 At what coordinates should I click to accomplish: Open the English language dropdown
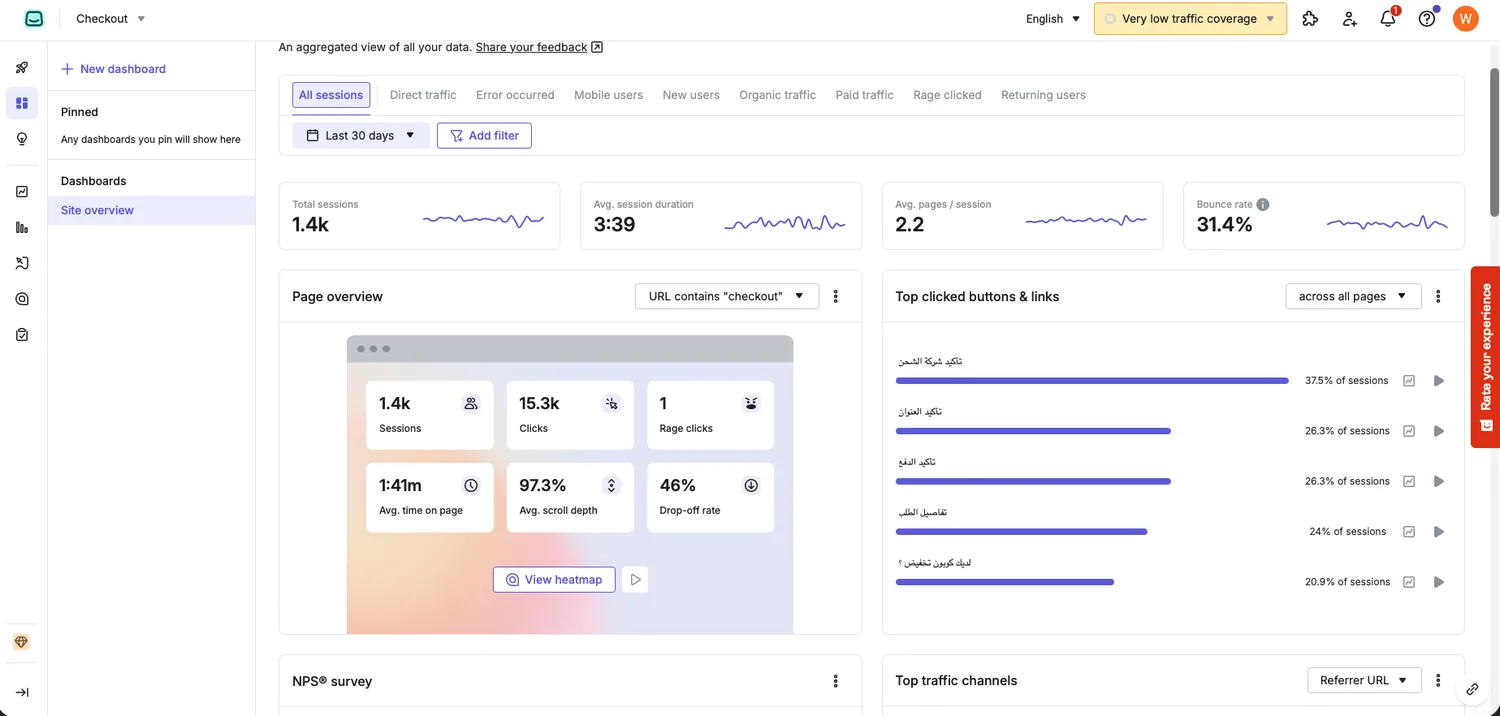(1053, 18)
